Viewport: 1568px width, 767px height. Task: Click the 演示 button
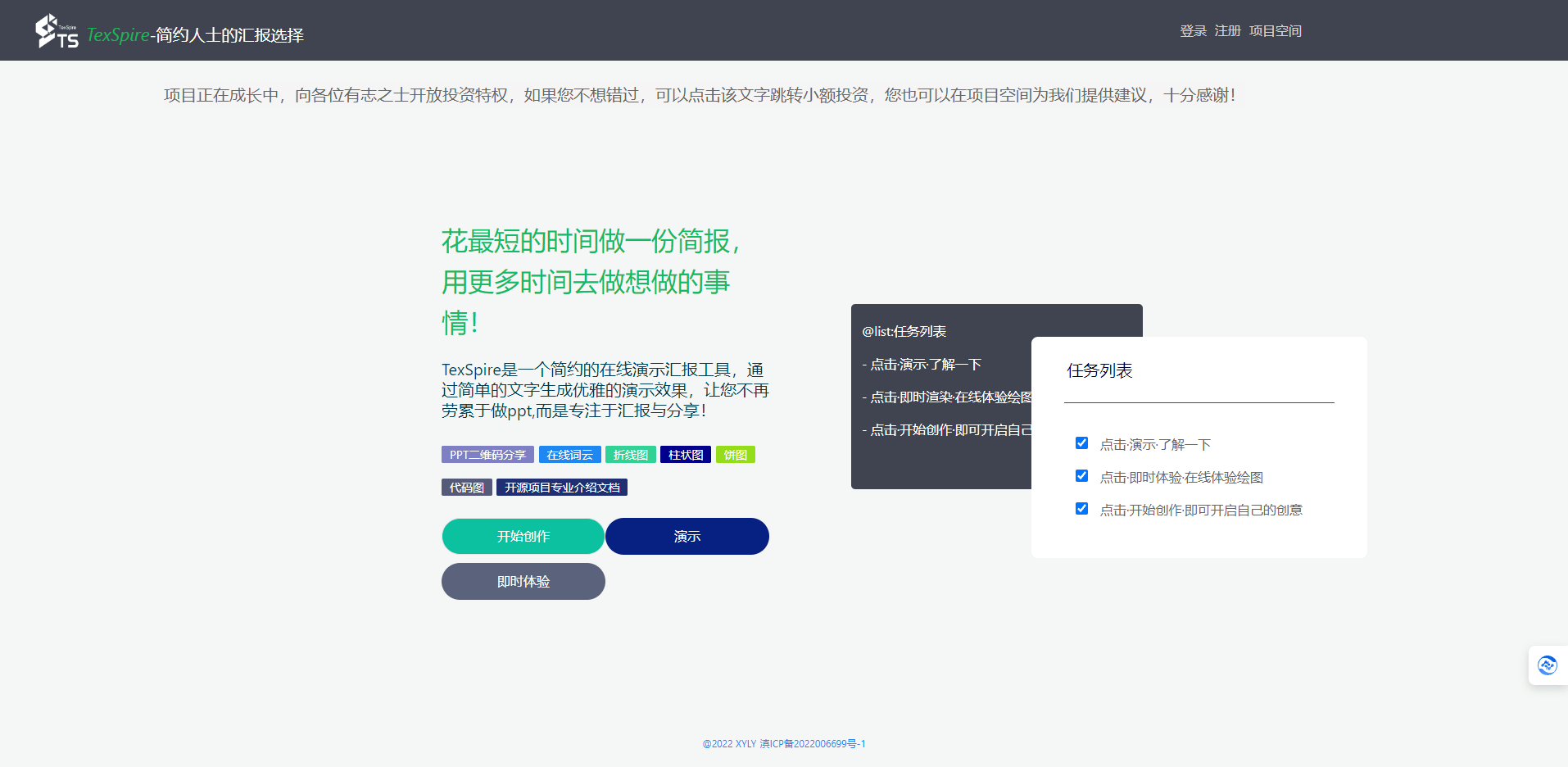[x=687, y=536]
